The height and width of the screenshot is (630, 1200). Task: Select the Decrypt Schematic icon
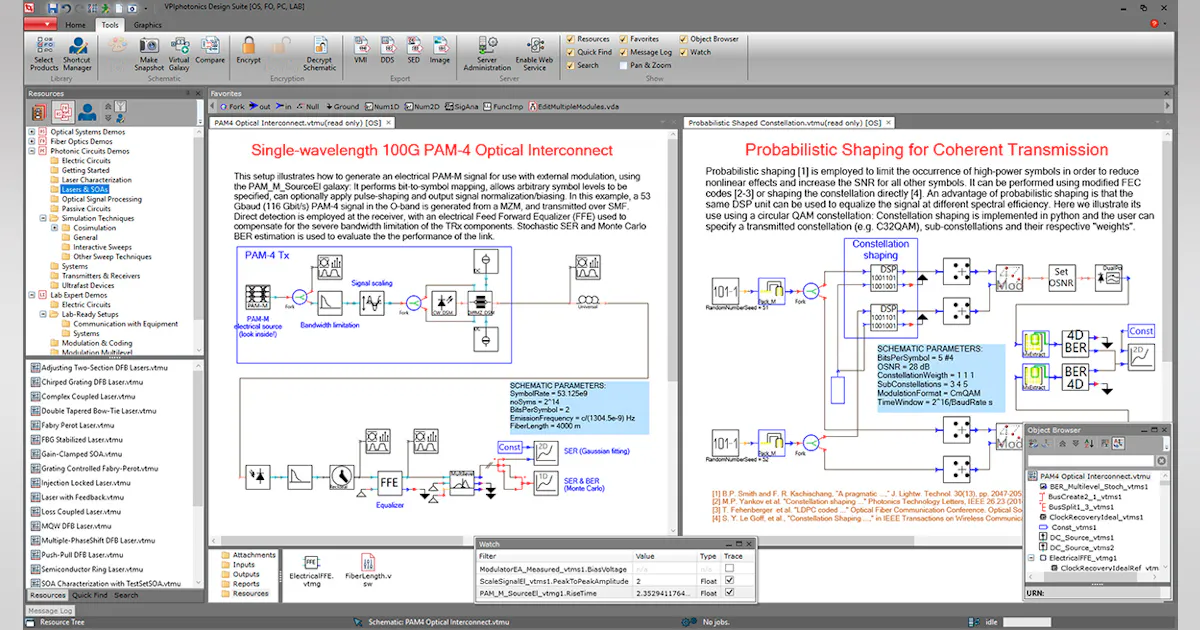tap(320, 52)
